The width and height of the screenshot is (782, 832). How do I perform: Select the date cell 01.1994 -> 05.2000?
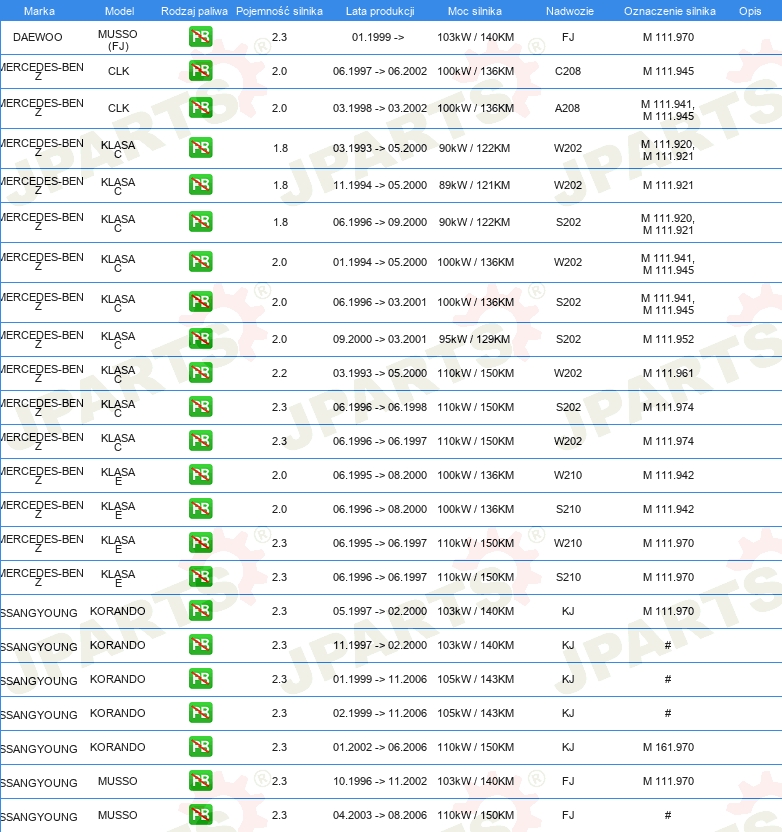(x=380, y=262)
